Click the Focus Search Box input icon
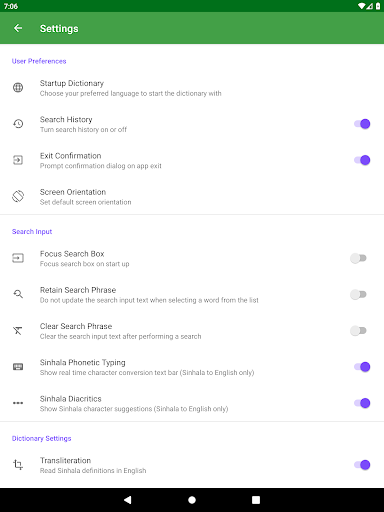The height and width of the screenshot is (512, 384). (x=18, y=258)
